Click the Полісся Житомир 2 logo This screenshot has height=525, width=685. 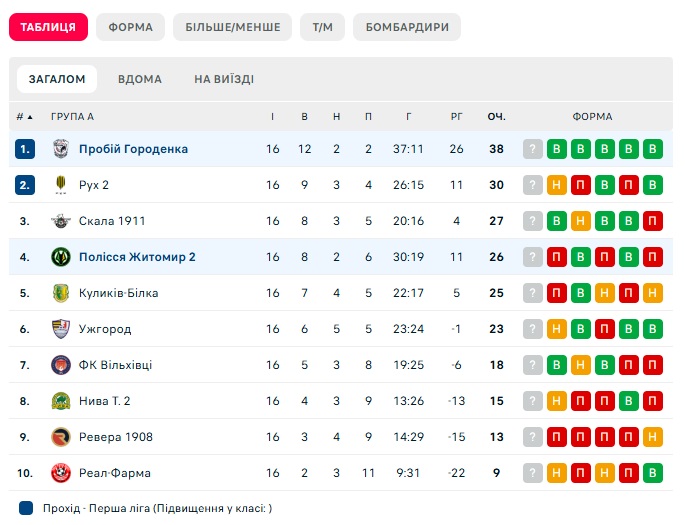(61, 257)
